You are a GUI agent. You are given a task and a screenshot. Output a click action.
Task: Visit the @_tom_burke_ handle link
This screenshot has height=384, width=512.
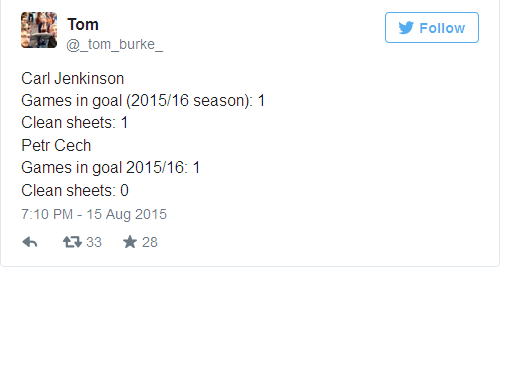click(x=114, y=45)
